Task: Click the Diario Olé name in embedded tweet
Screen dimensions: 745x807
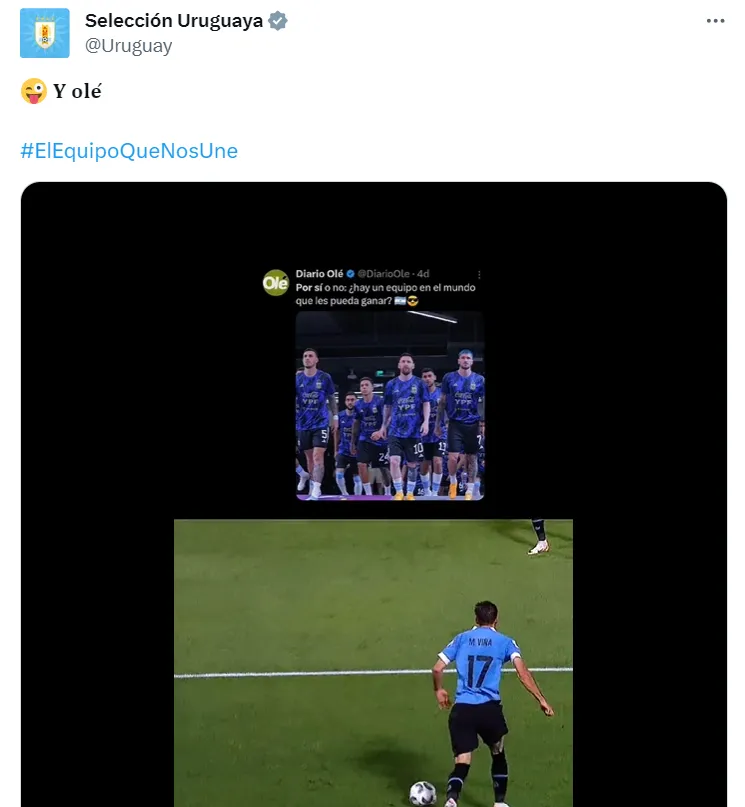Action: tap(317, 273)
